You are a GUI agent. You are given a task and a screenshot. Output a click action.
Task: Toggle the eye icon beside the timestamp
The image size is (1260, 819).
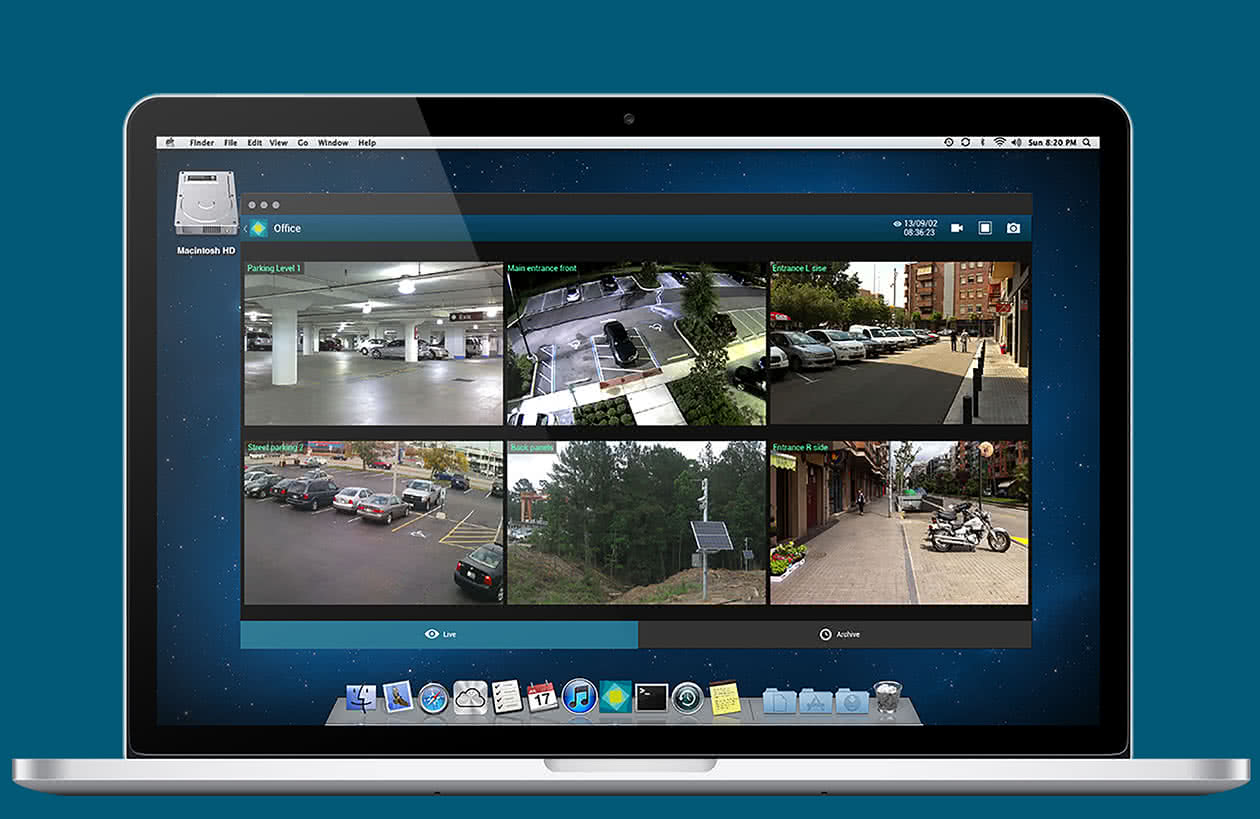[x=897, y=224]
